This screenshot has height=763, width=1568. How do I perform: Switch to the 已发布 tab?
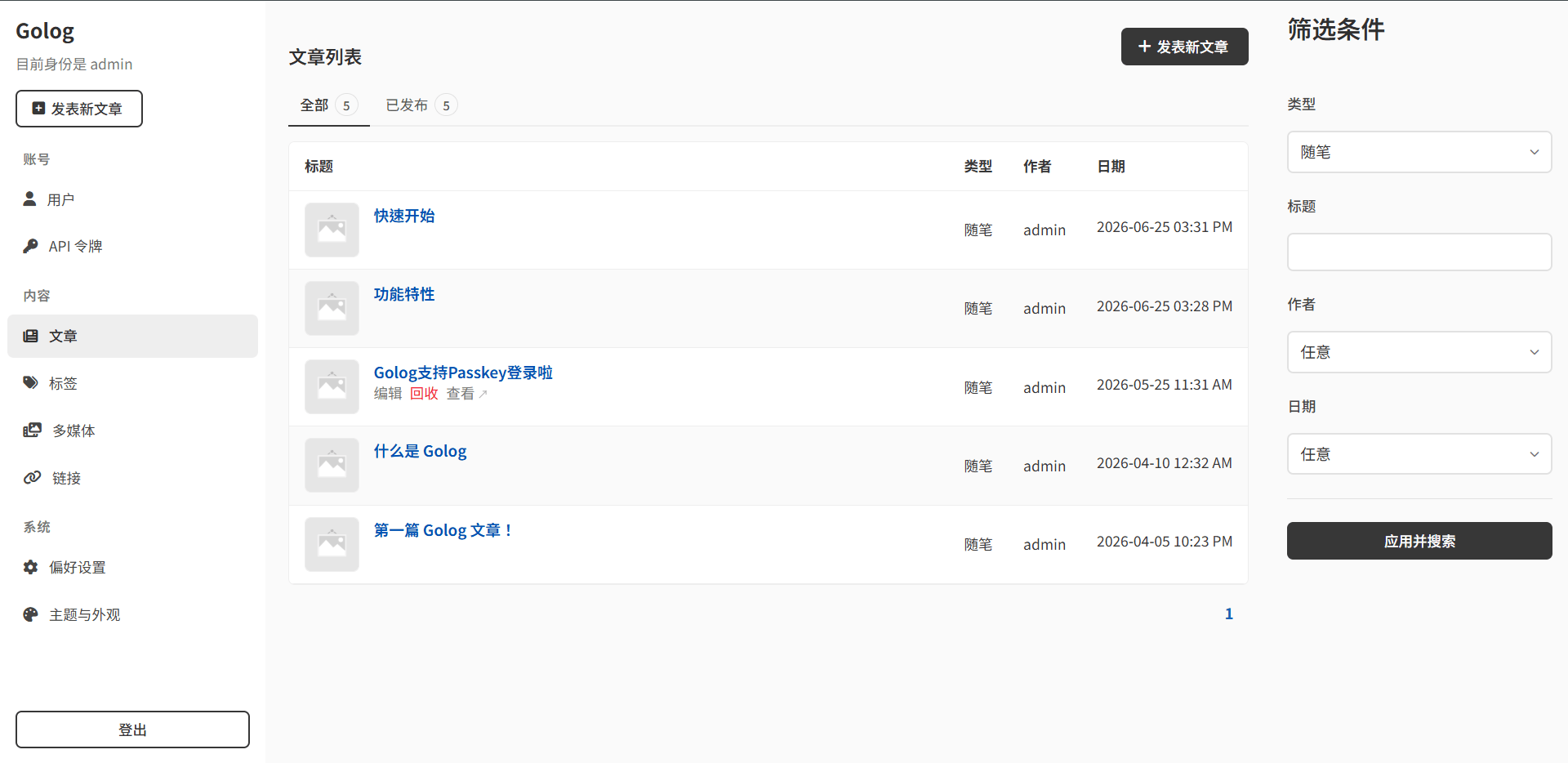click(421, 105)
